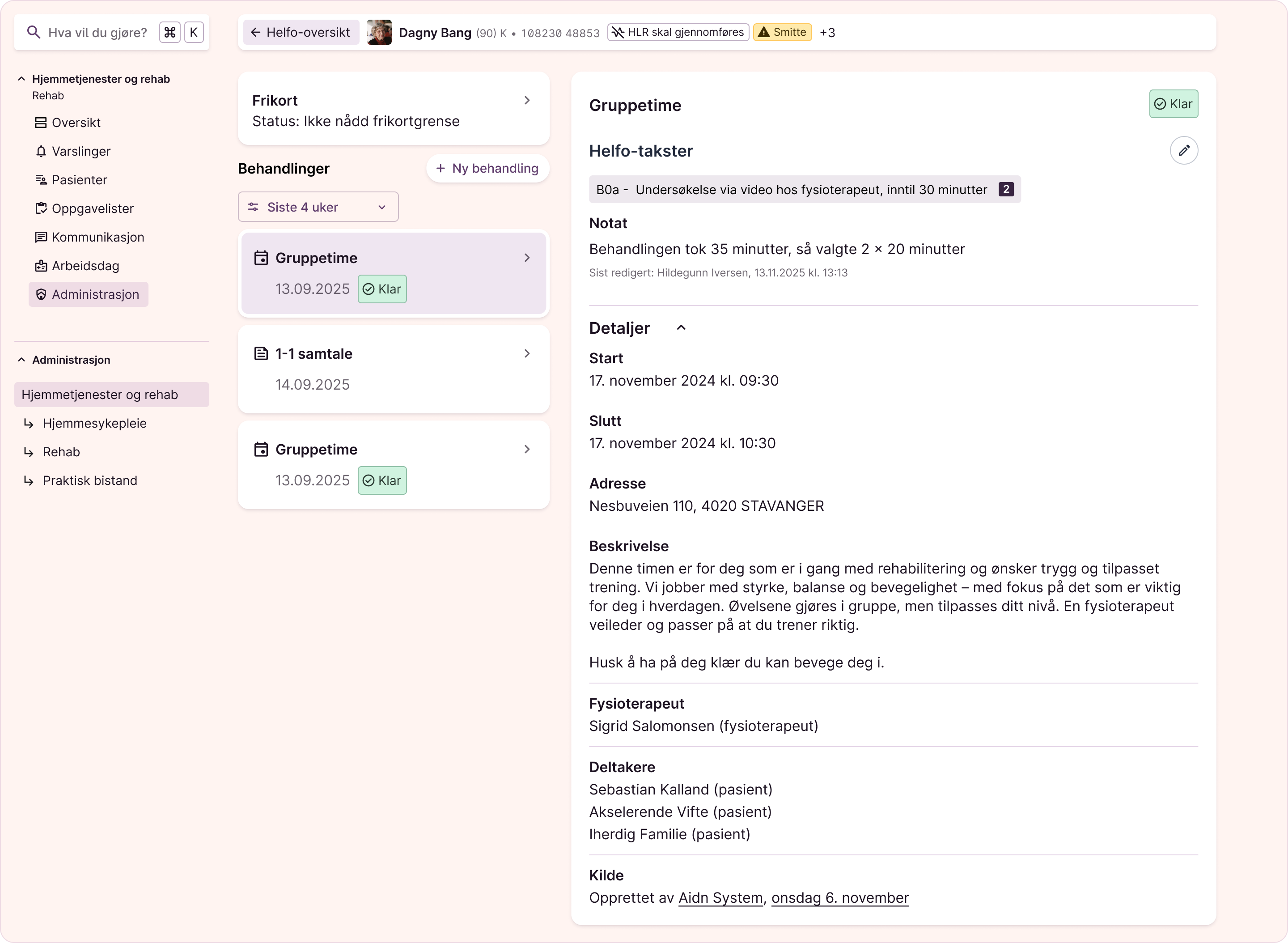Screen dimensions: 1288x943
Task: Open the 1-1 samtale treatment card
Action: click(393, 369)
